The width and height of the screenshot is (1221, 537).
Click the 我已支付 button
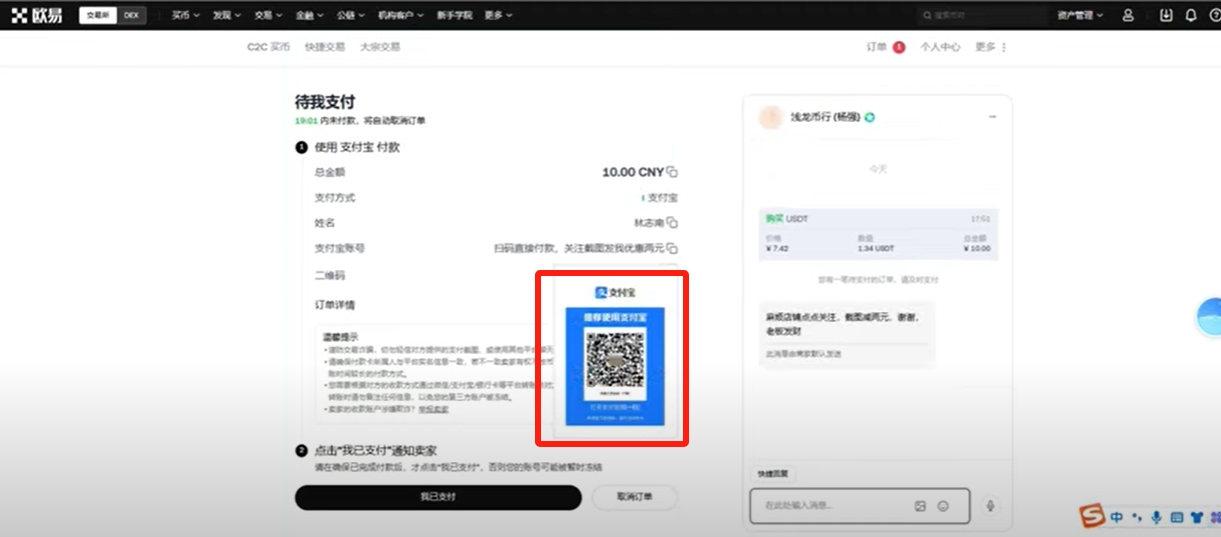pyautogui.click(x=438, y=497)
